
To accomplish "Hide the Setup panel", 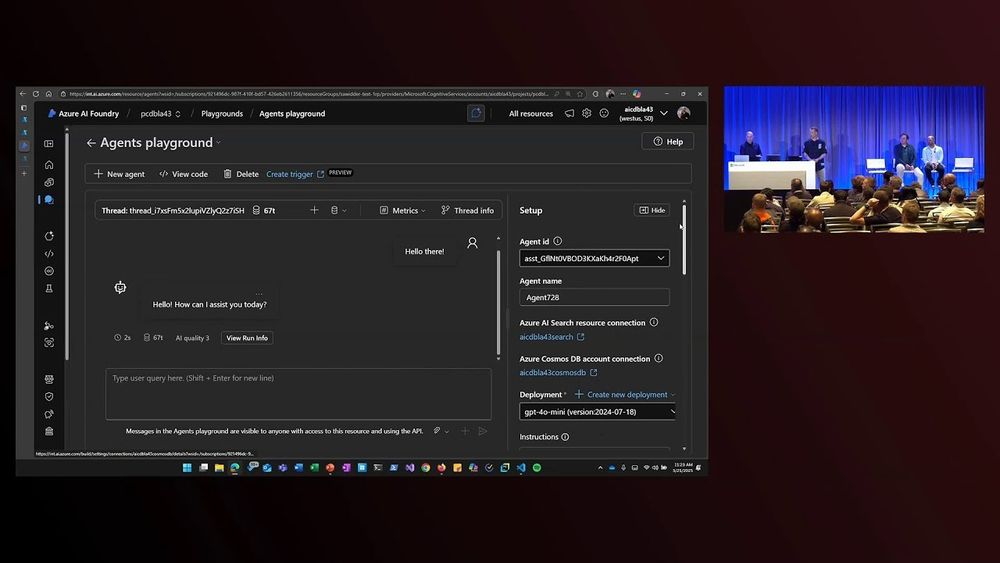I will [x=652, y=210].
